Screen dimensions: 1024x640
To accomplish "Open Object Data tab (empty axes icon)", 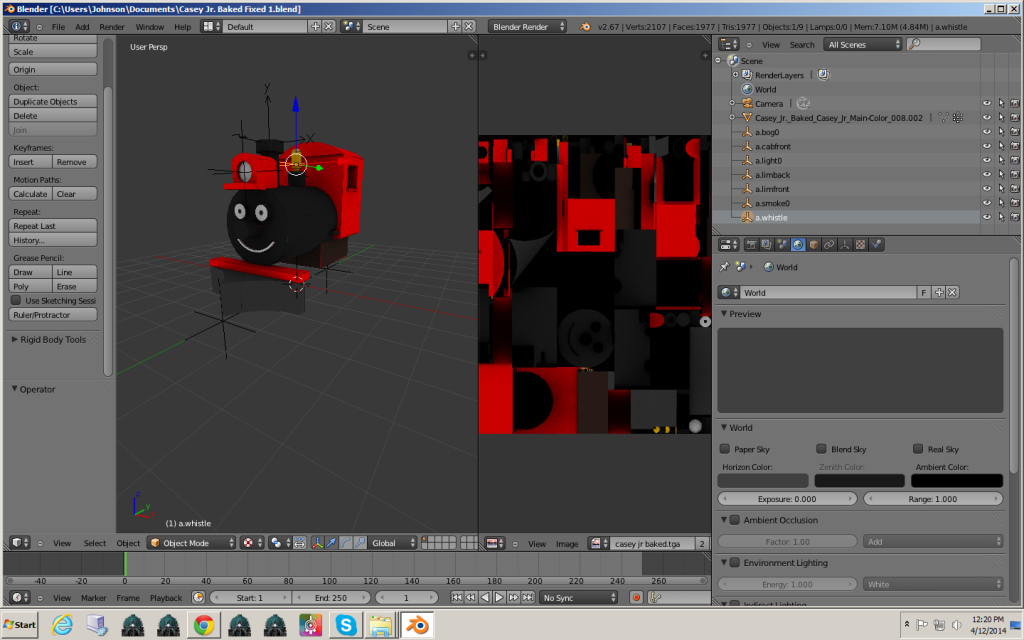I will click(x=845, y=245).
